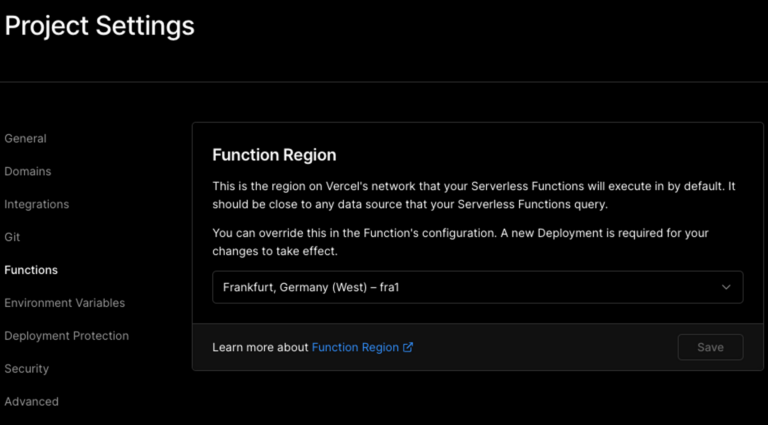Open Deployment Protection settings

pyautogui.click(x=67, y=336)
